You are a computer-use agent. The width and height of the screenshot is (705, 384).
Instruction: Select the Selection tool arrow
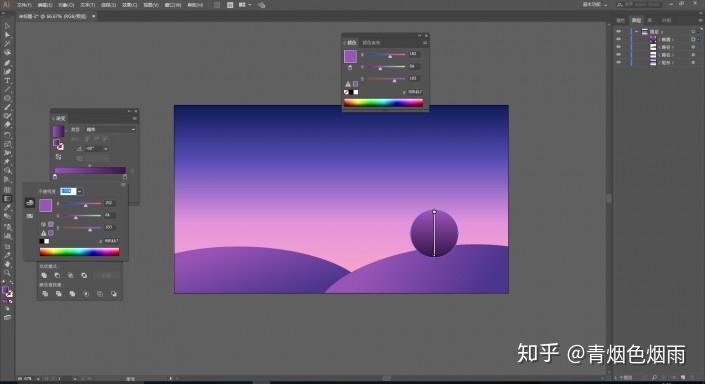pos(7,26)
